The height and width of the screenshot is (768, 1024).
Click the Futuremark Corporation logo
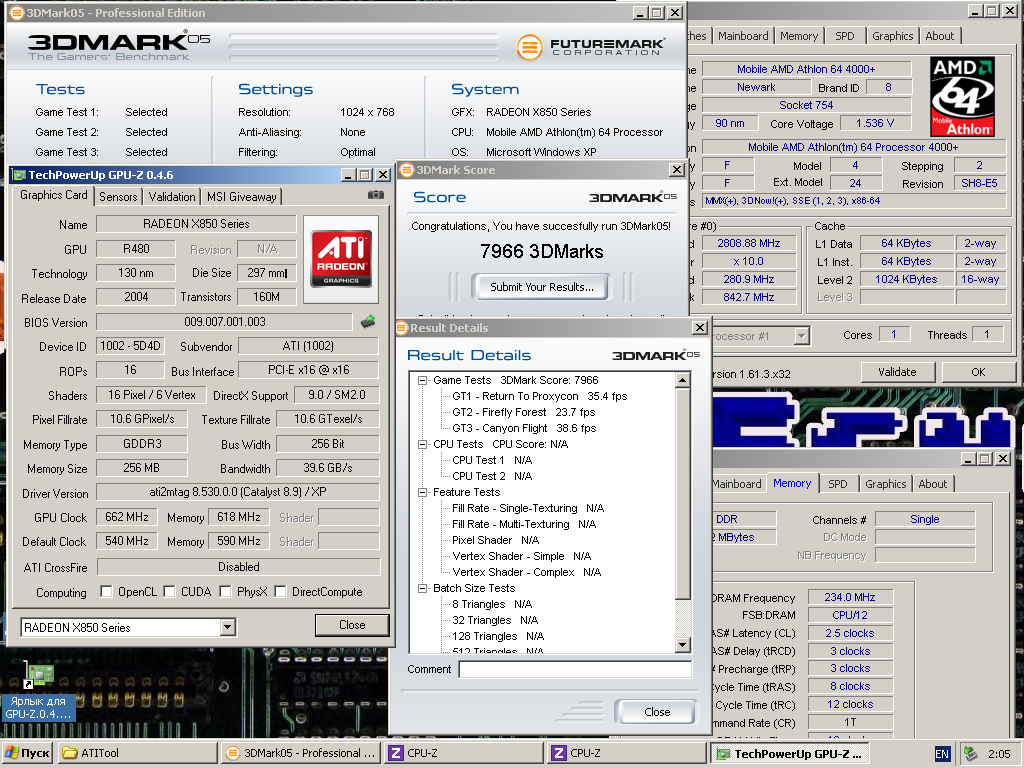[x=591, y=47]
